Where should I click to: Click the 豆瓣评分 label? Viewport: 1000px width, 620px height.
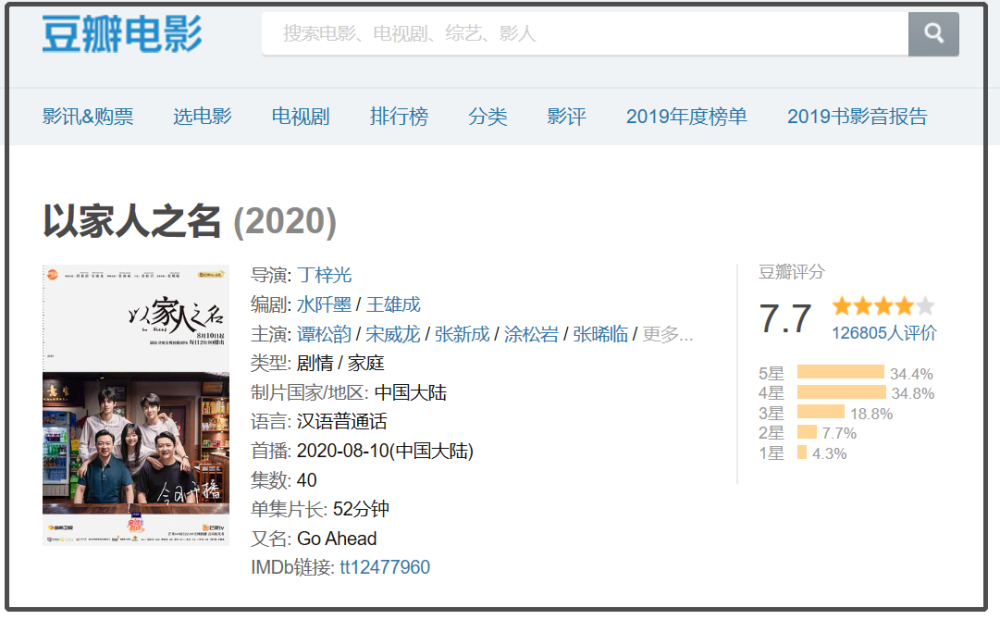point(791,272)
